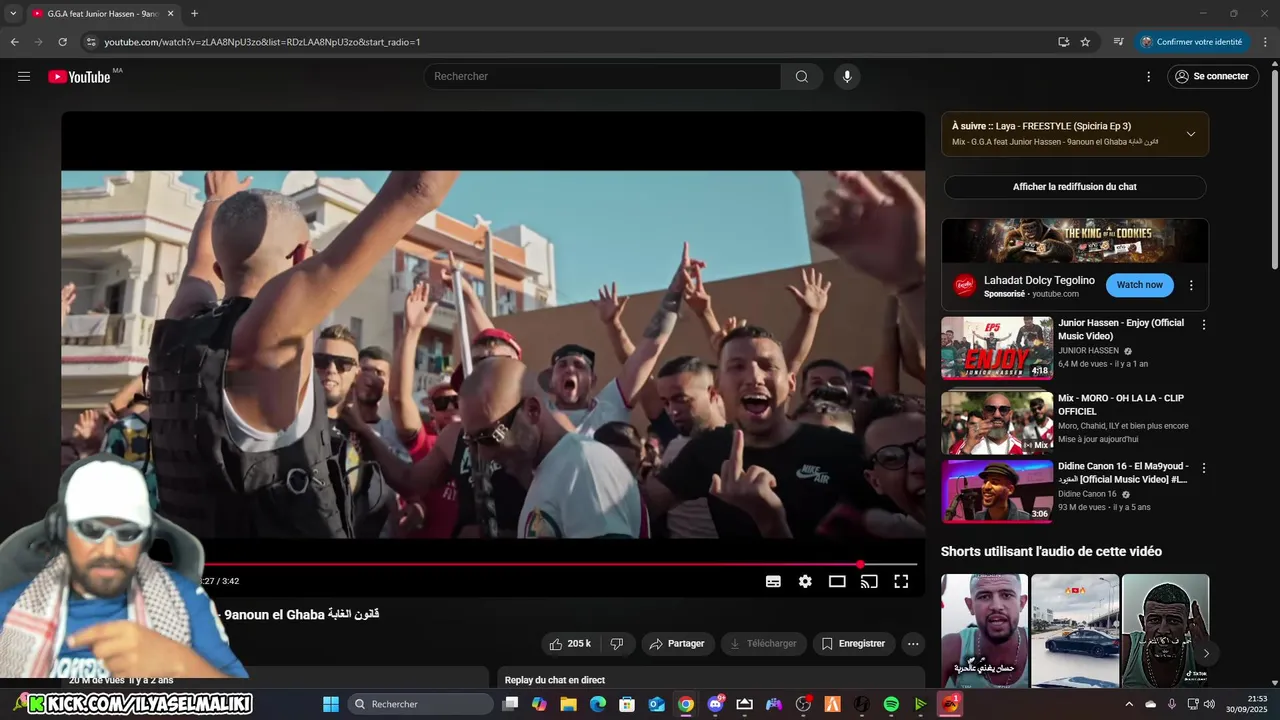Open Mix - MORO - OH LA LA title
Screen dimensions: 1280x720
[1121, 405]
